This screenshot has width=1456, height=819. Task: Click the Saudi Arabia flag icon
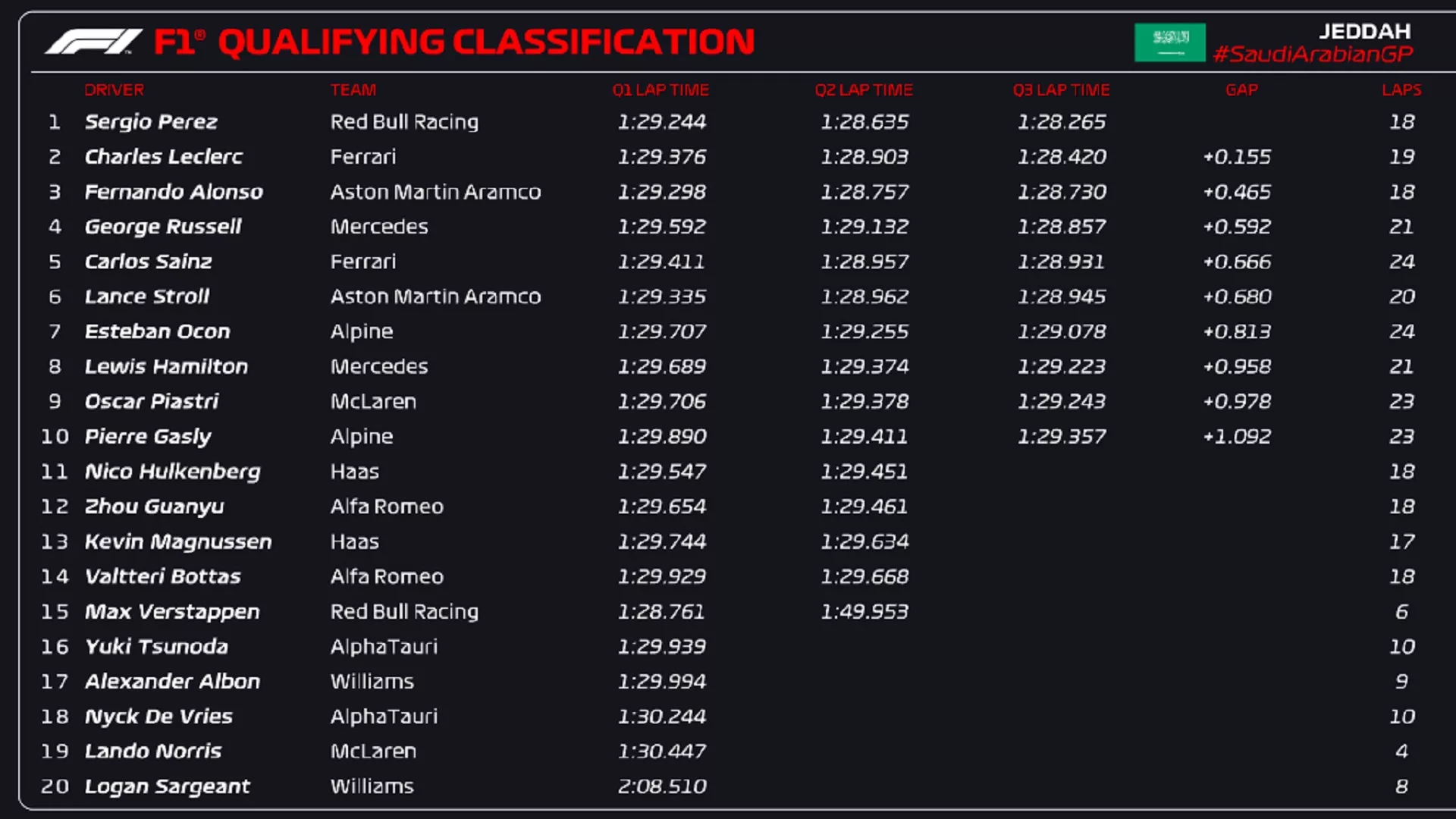[1169, 42]
